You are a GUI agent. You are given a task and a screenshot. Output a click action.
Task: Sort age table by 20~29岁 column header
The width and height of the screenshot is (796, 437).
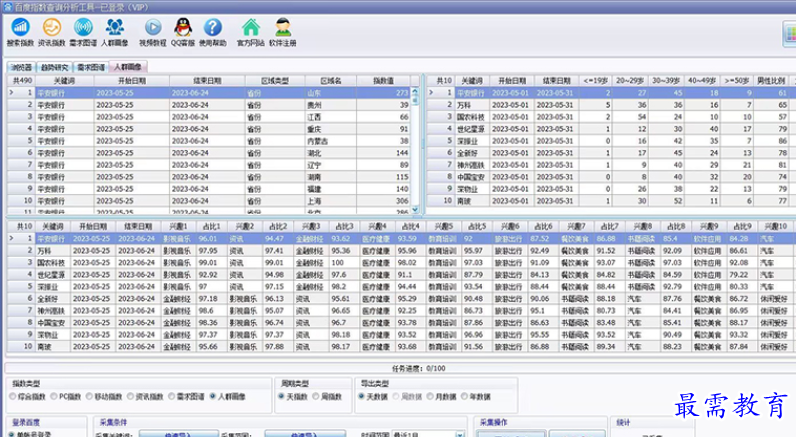(x=629, y=81)
